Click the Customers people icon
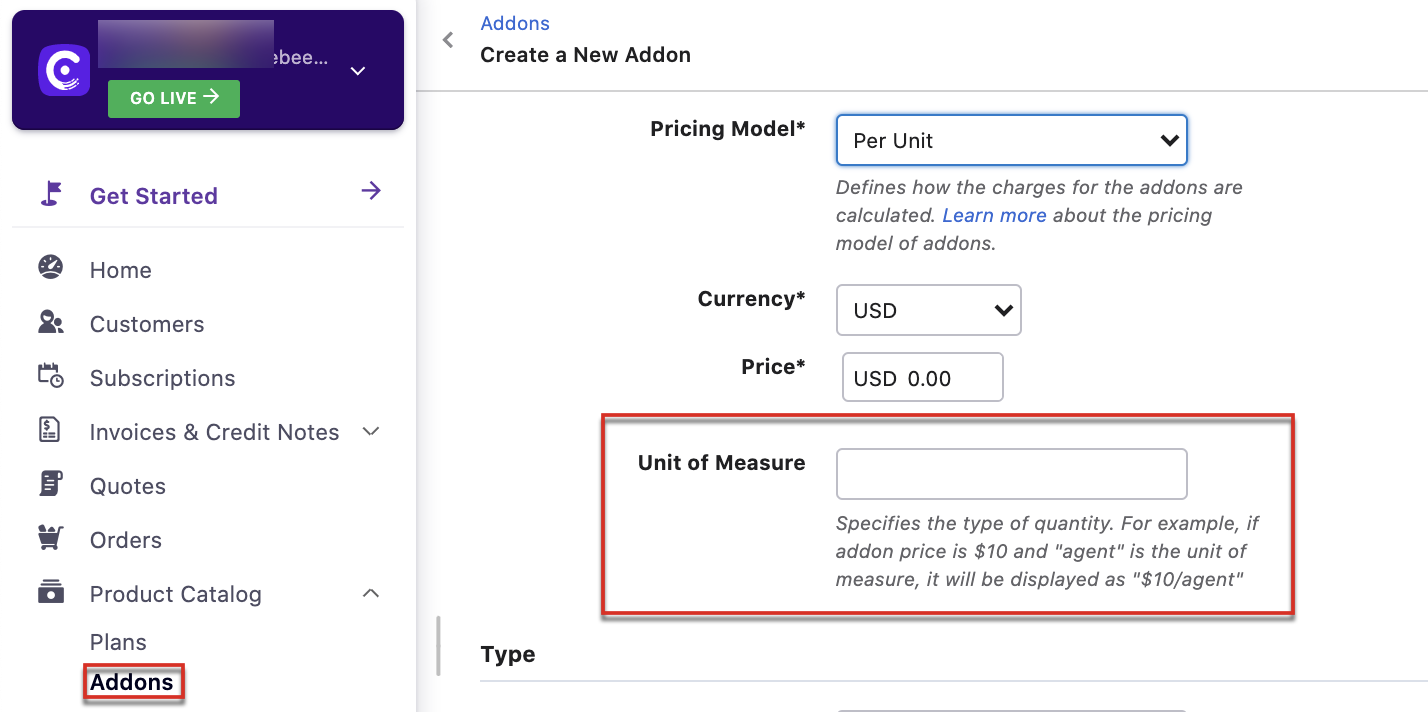Viewport: 1428px width, 712px height. click(x=50, y=322)
